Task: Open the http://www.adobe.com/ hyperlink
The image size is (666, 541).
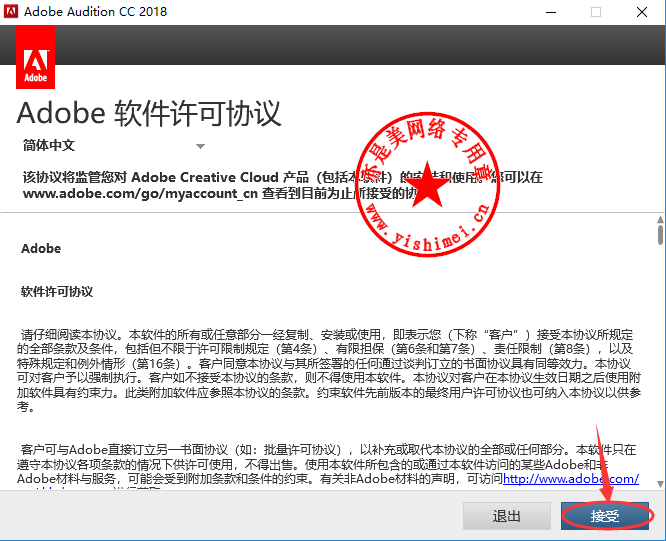Action: pyautogui.click(x=571, y=479)
